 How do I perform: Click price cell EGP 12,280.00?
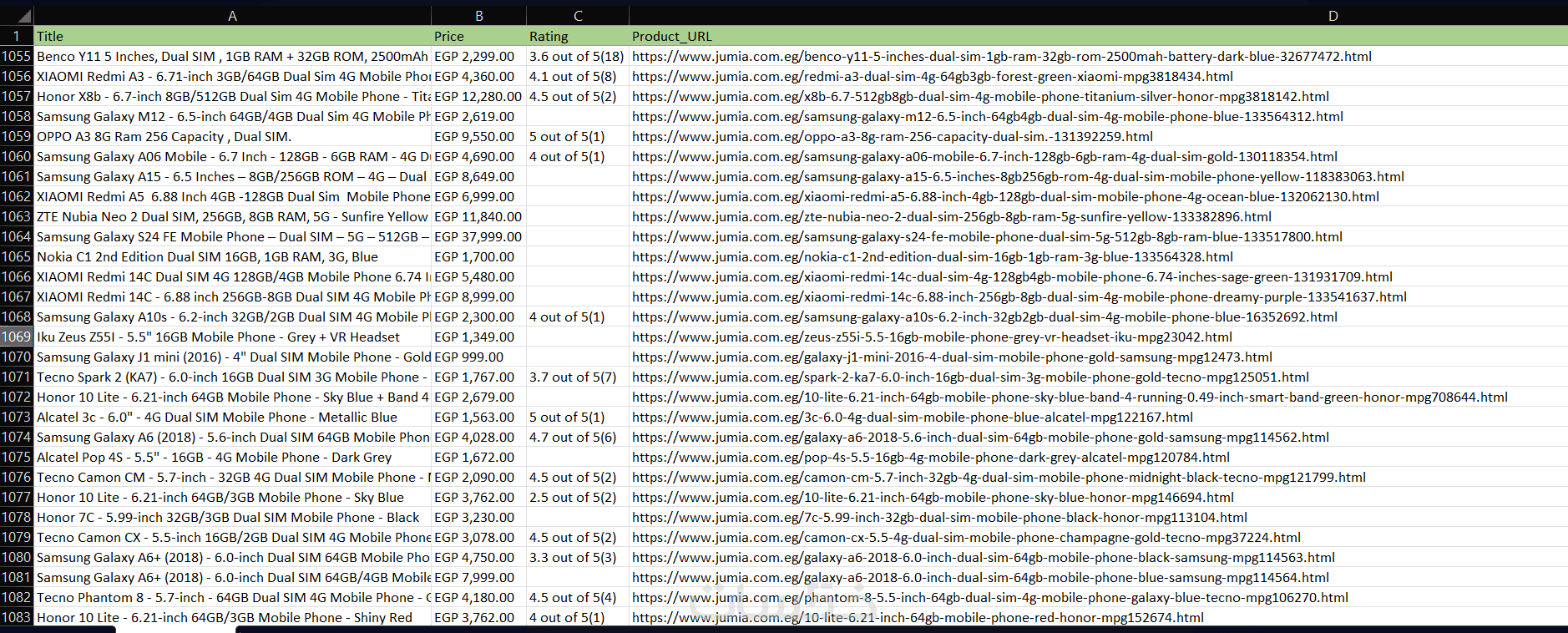point(478,96)
